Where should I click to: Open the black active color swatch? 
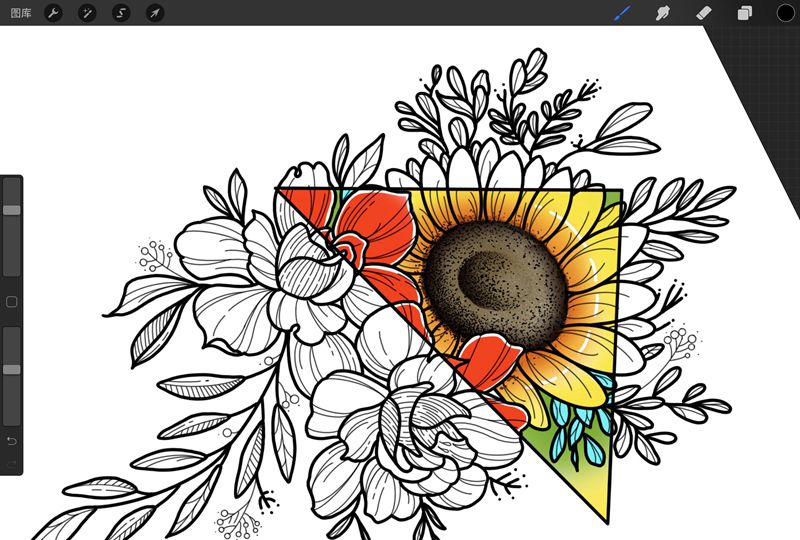coord(786,13)
